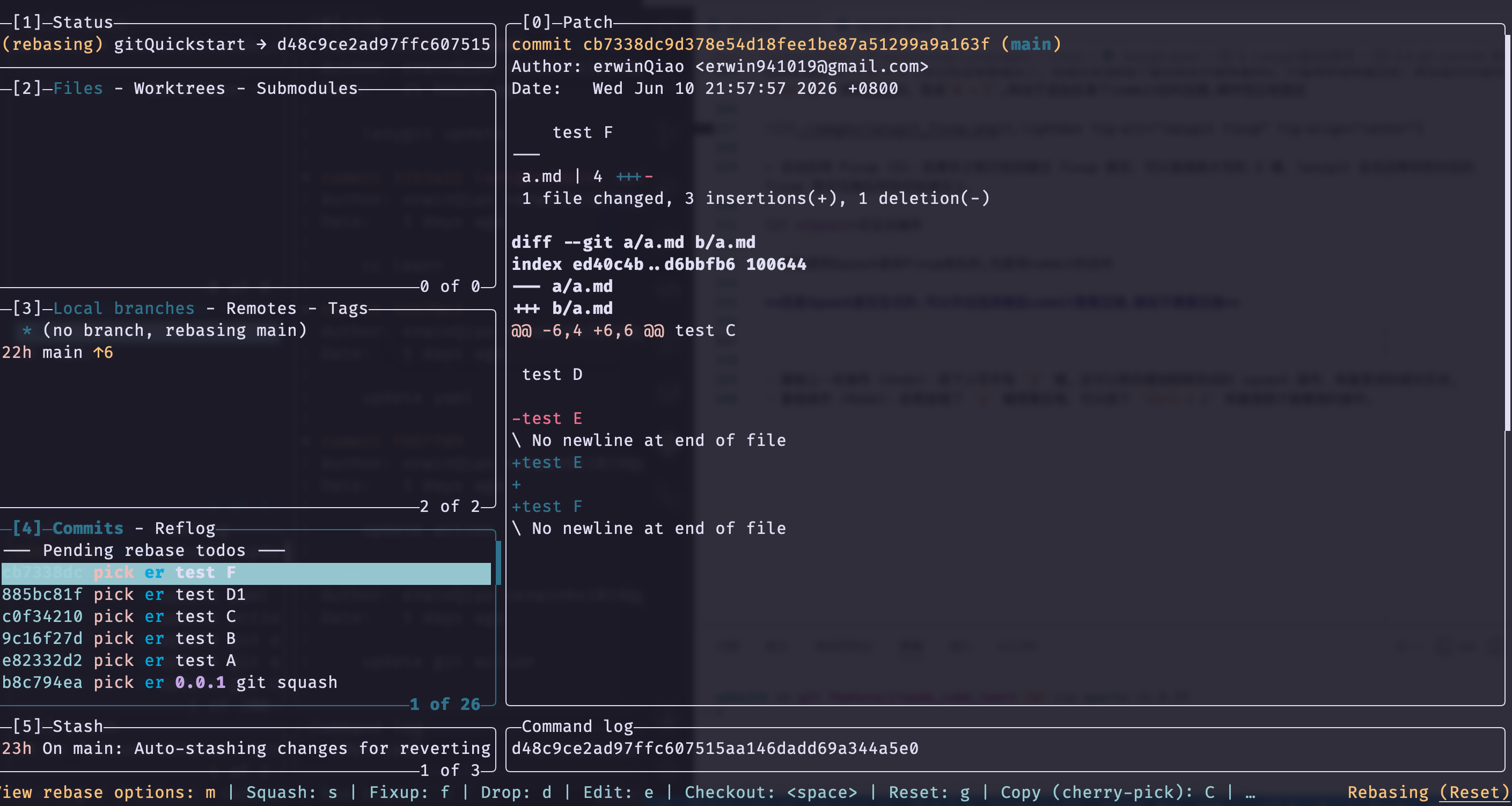Screen dimensions: 1512x806
Task: Click the 'a.md | 4' stat line
Action: [588, 177]
